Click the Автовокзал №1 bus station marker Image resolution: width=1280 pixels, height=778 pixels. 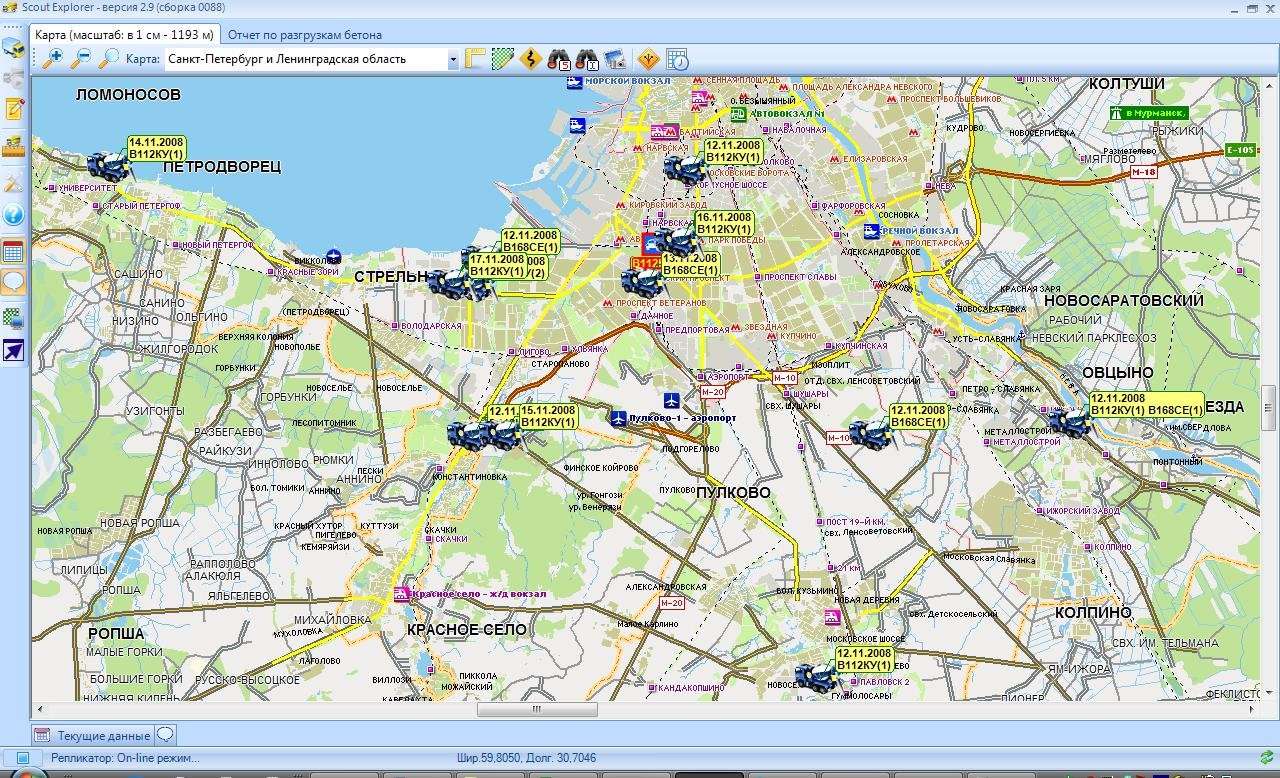point(738,114)
